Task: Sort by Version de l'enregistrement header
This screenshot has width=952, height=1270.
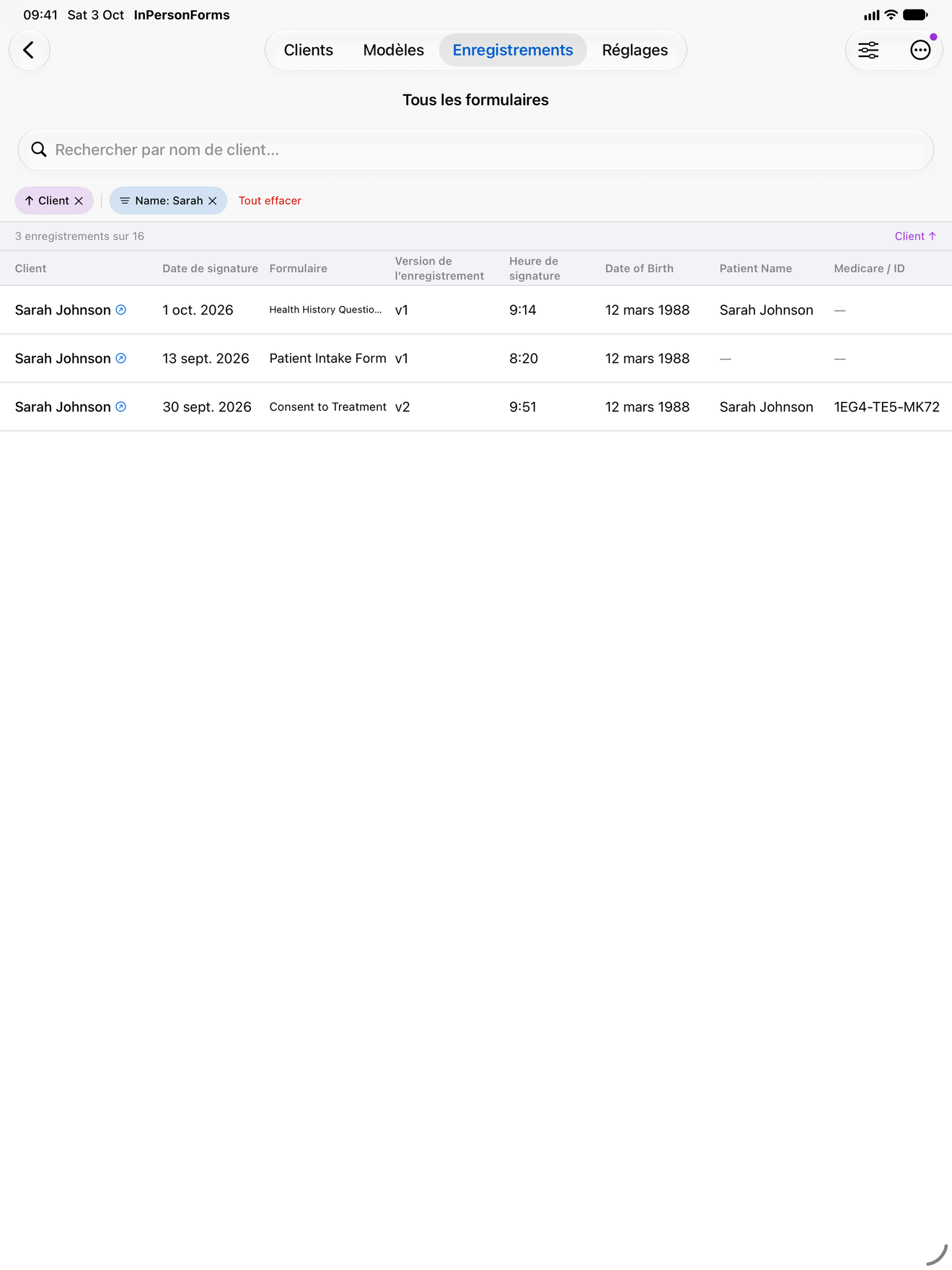Action: click(x=439, y=268)
